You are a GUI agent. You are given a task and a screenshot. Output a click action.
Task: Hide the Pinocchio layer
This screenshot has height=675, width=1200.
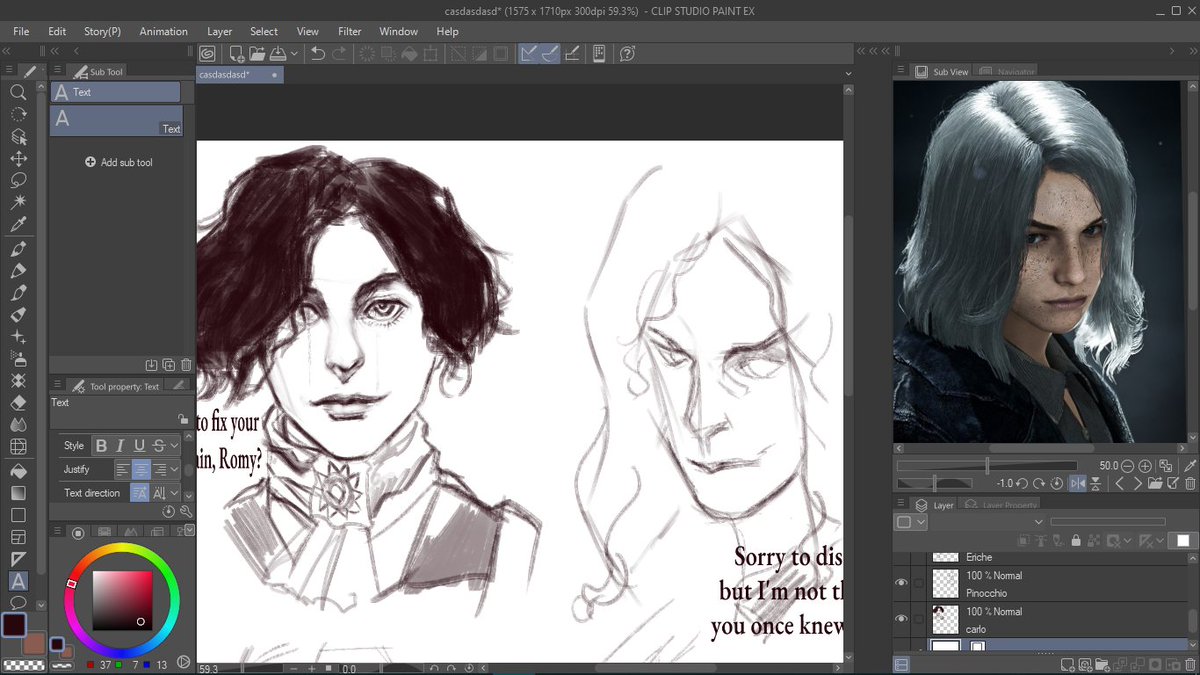click(902, 584)
